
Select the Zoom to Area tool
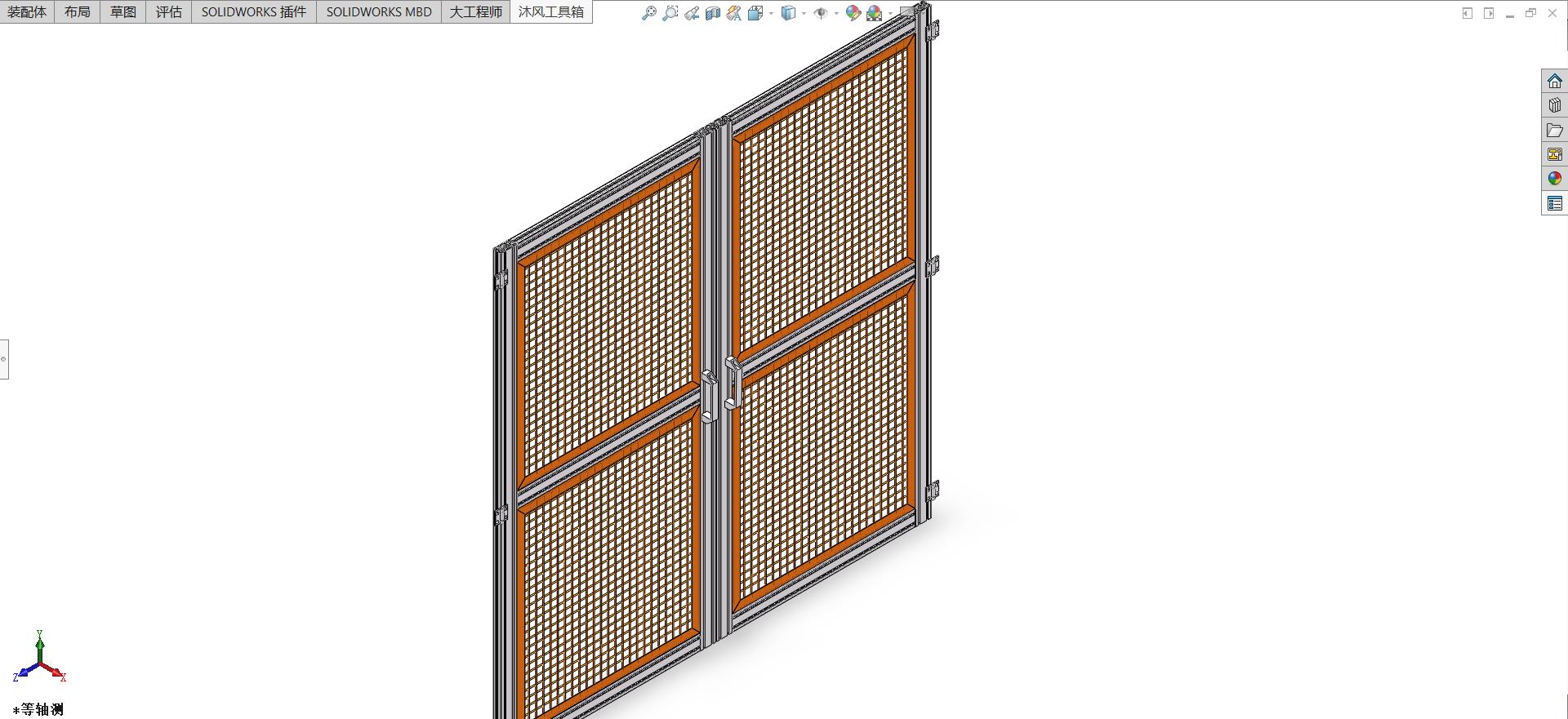point(670,13)
